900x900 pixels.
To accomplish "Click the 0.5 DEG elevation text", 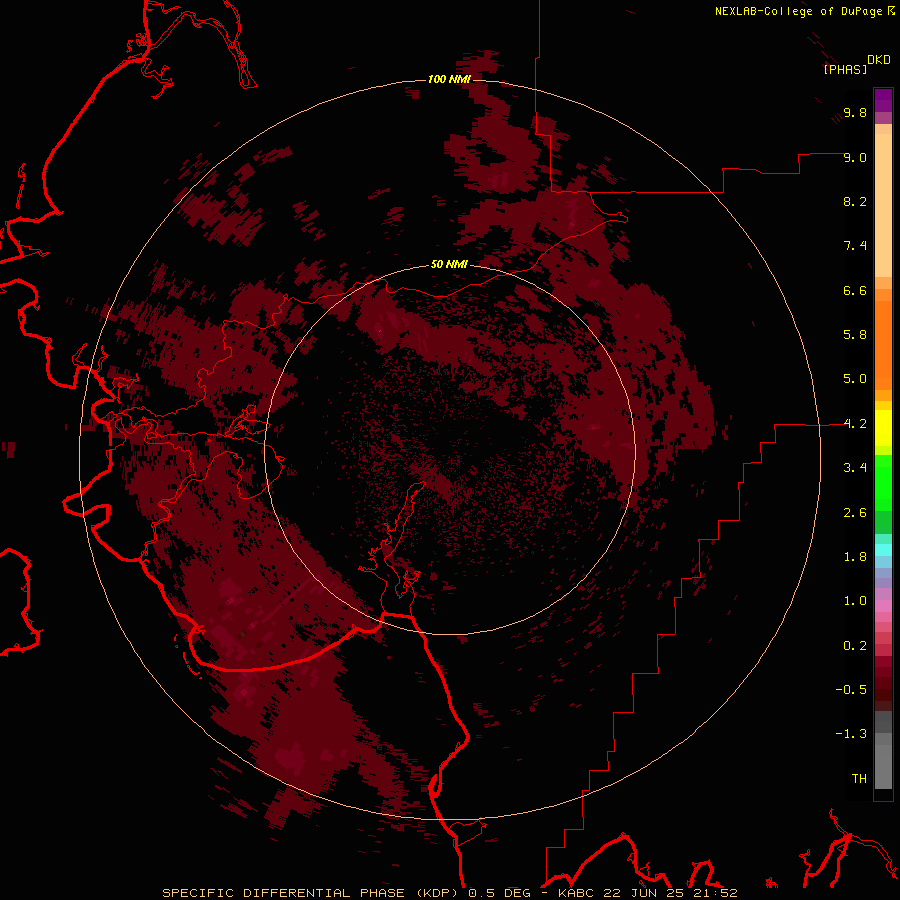I will pyautogui.click(x=499, y=893).
